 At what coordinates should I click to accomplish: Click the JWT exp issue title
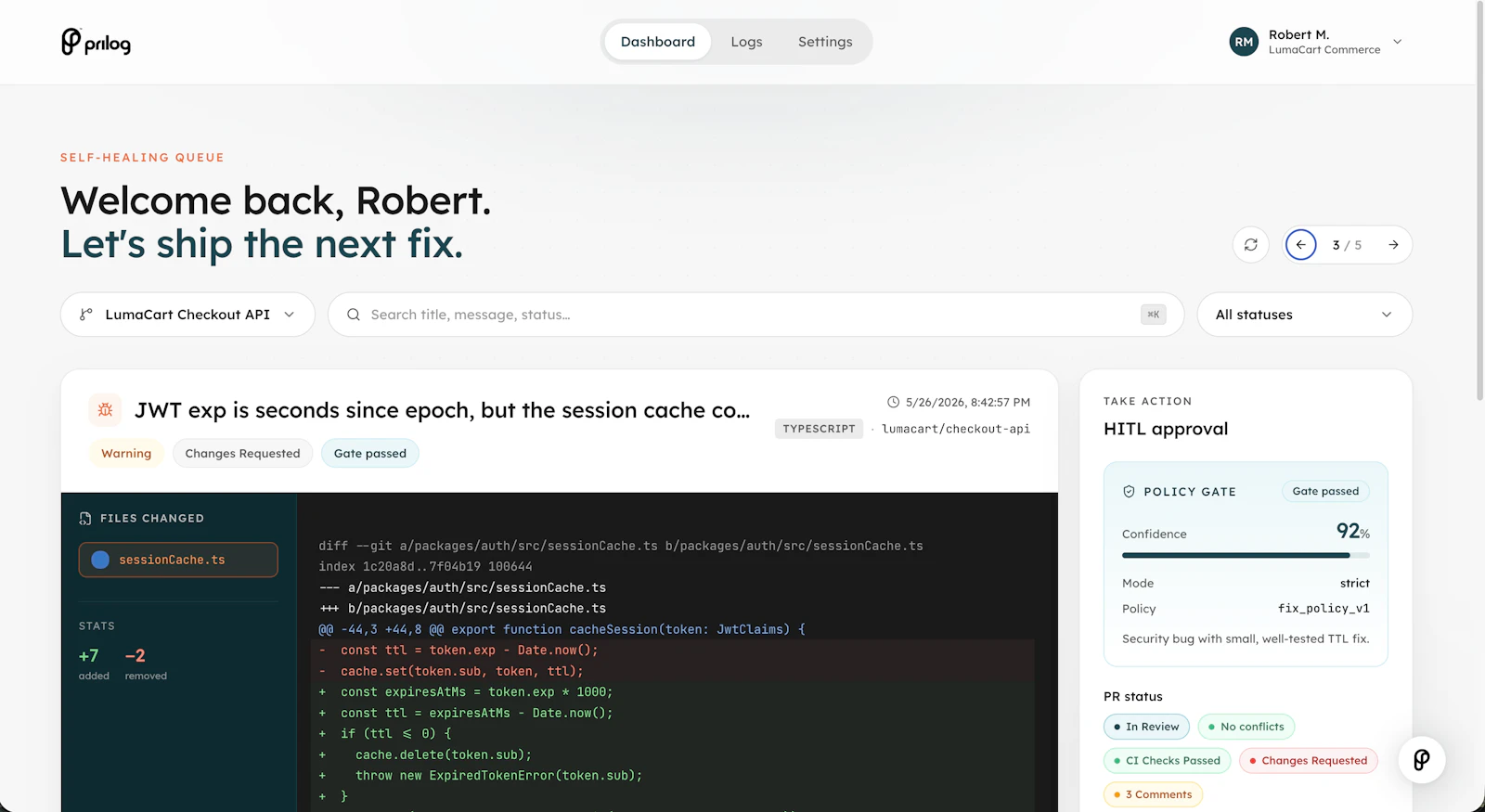click(x=443, y=410)
